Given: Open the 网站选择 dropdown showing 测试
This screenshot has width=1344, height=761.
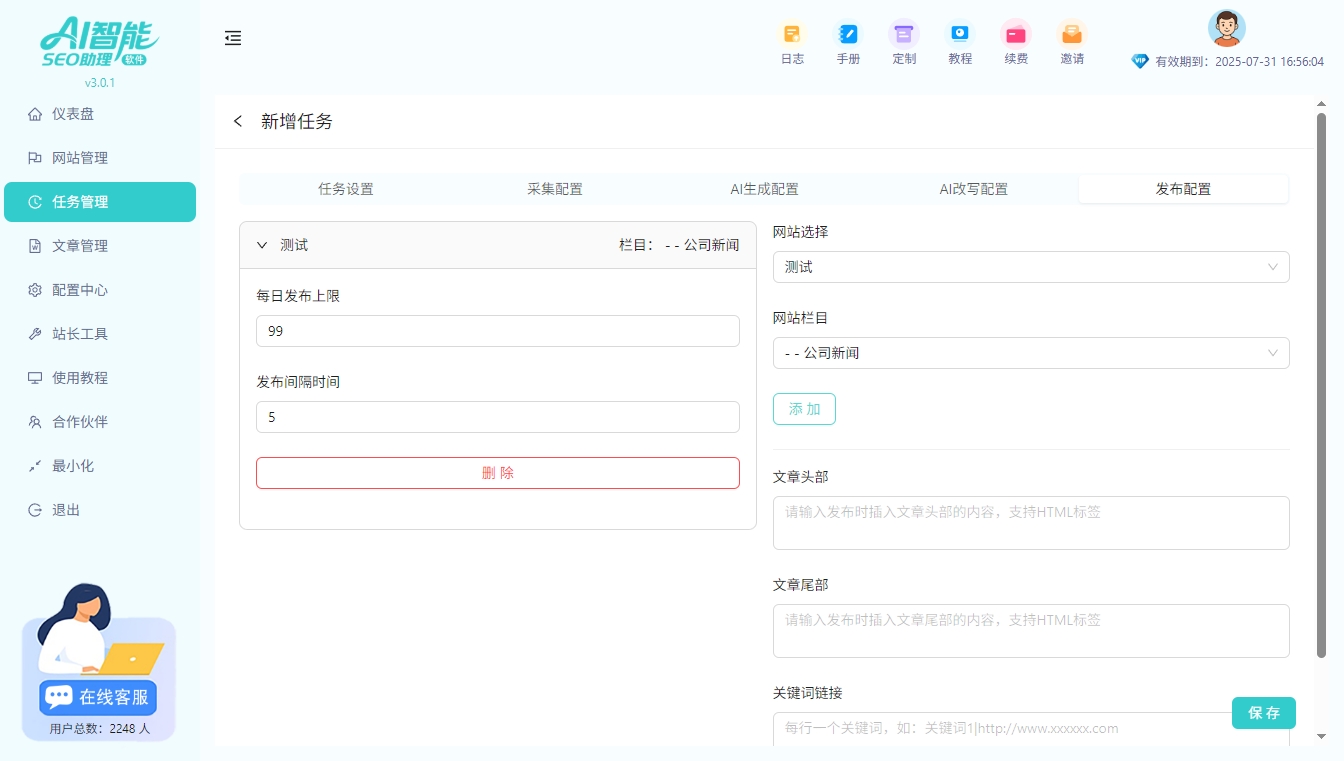Looking at the screenshot, I should (1030, 267).
